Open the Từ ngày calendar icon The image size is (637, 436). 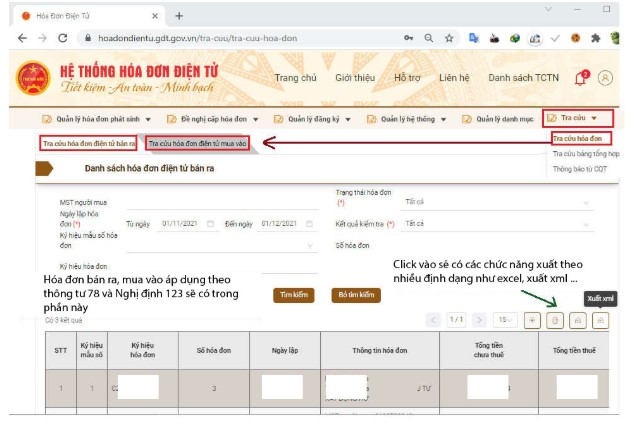point(210,223)
